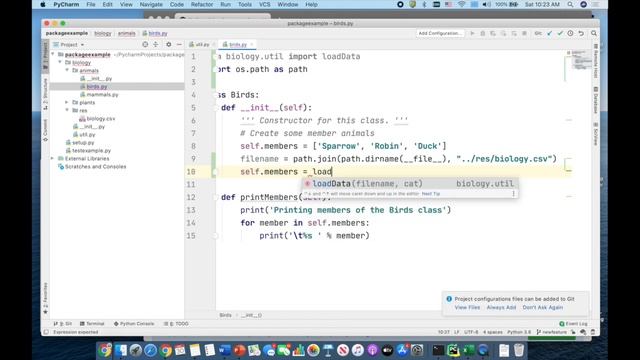
Task: Select loadData completion suggestion
Action: pyautogui.click(x=410, y=184)
